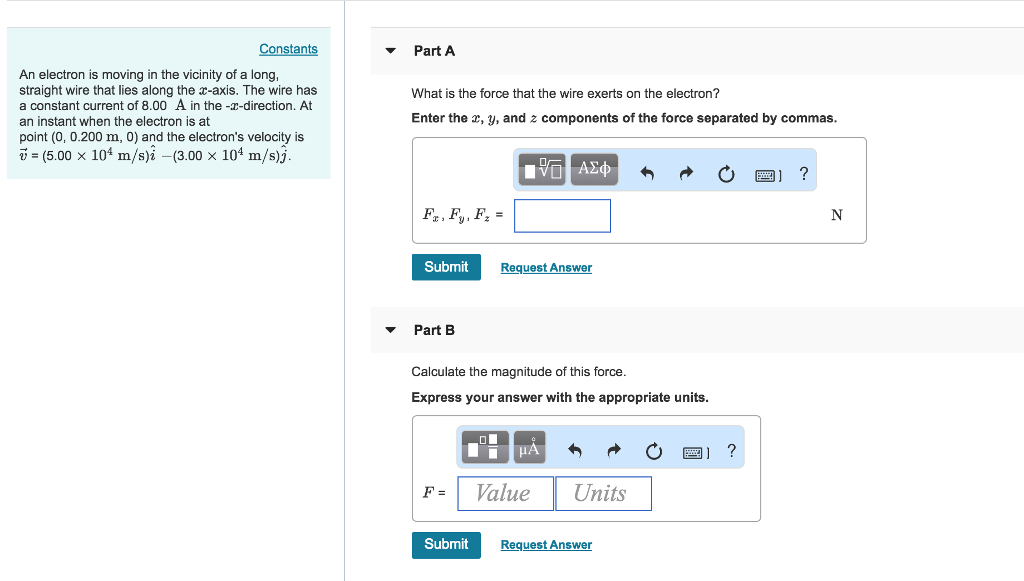The image size is (1024, 581).
Task: Reset the Part A answer field
Action: click(725, 171)
